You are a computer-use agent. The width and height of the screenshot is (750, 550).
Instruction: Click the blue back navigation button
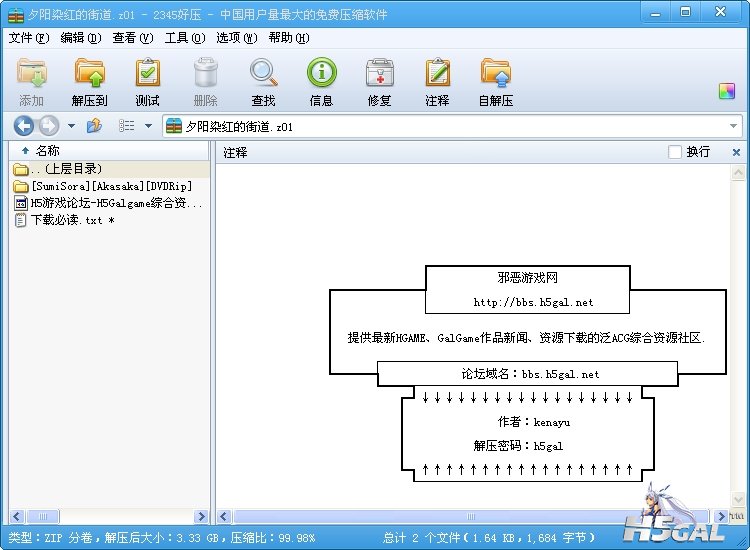point(24,126)
